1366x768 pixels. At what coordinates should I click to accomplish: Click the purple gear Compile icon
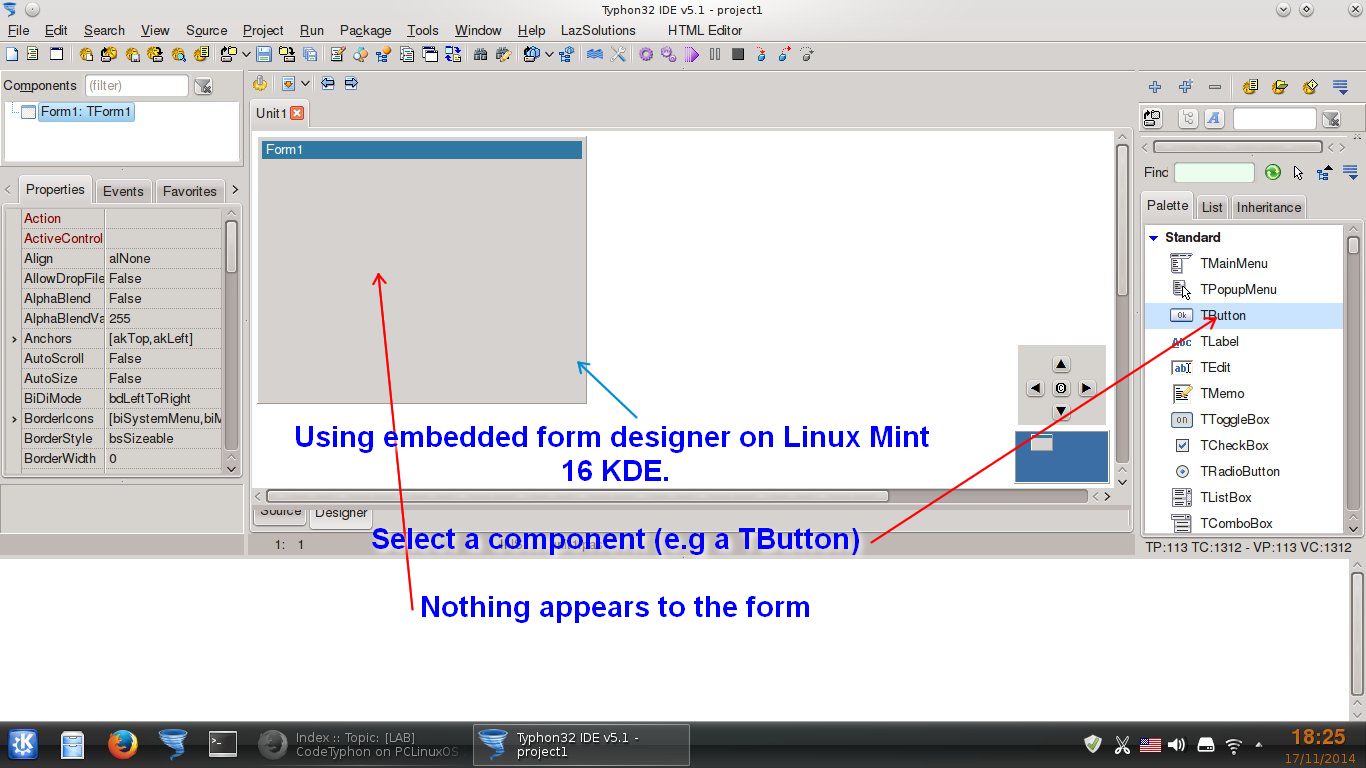[646, 54]
